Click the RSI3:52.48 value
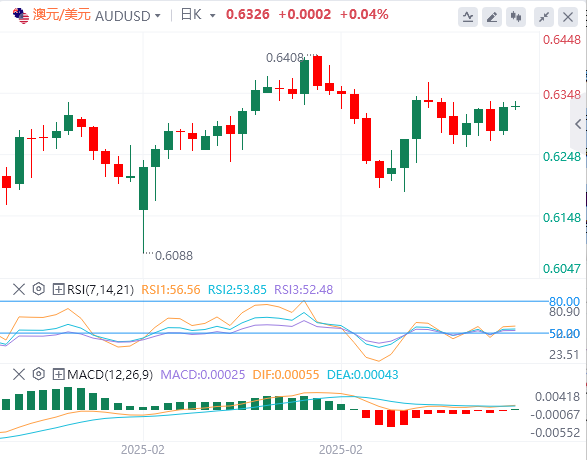This screenshot has width=587, height=460. tap(304, 290)
